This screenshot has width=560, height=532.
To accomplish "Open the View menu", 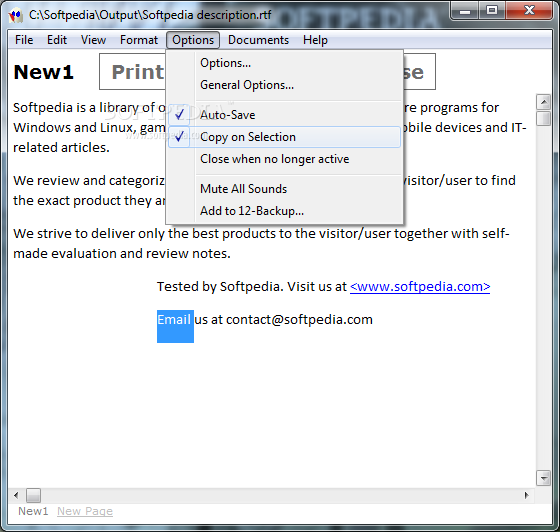I will 93,40.
